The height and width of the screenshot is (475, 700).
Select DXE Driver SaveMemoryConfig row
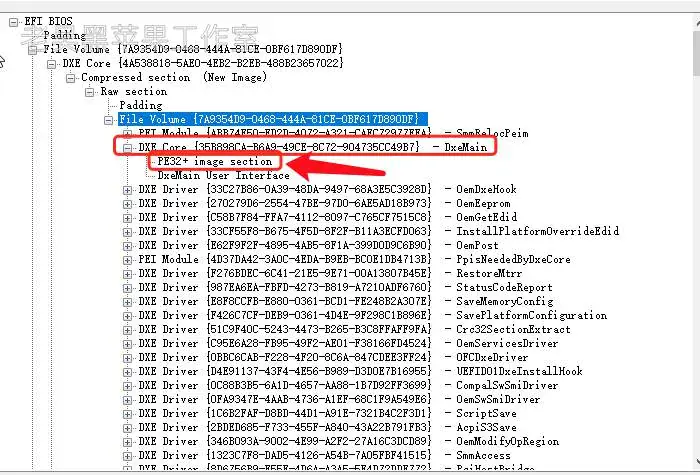pyautogui.click(x=346, y=301)
